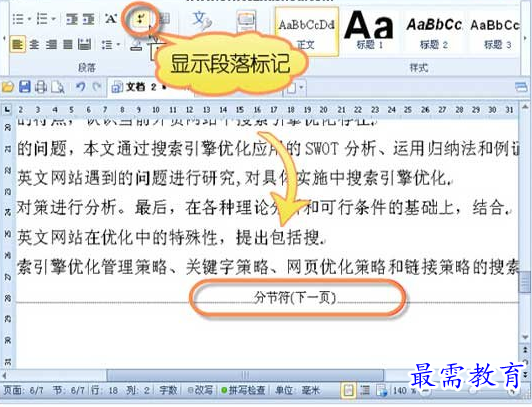Toggle the show paragraph marks button
This screenshot has height=407, width=532.
[x=140, y=19]
